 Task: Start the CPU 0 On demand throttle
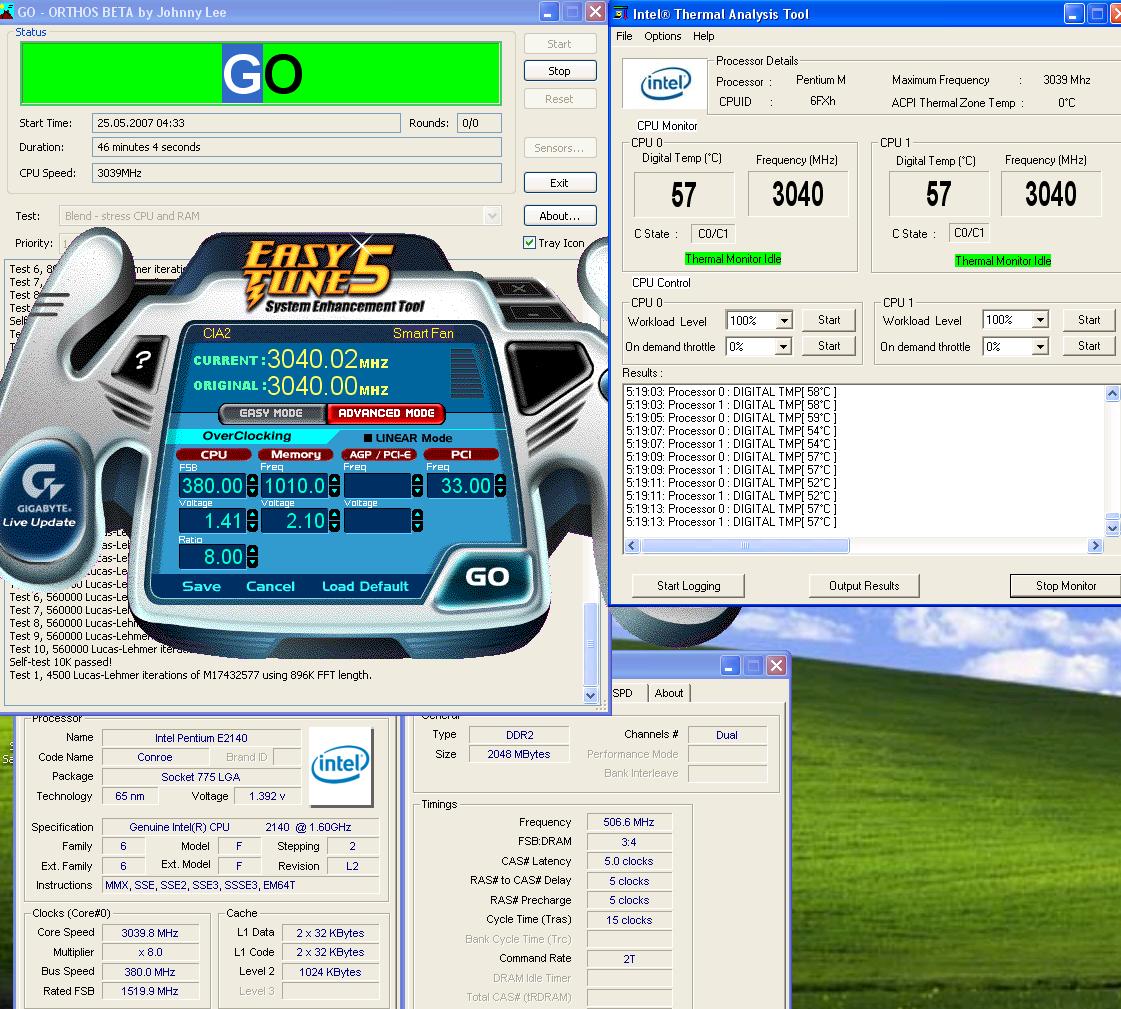pyautogui.click(x=829, y=346)
